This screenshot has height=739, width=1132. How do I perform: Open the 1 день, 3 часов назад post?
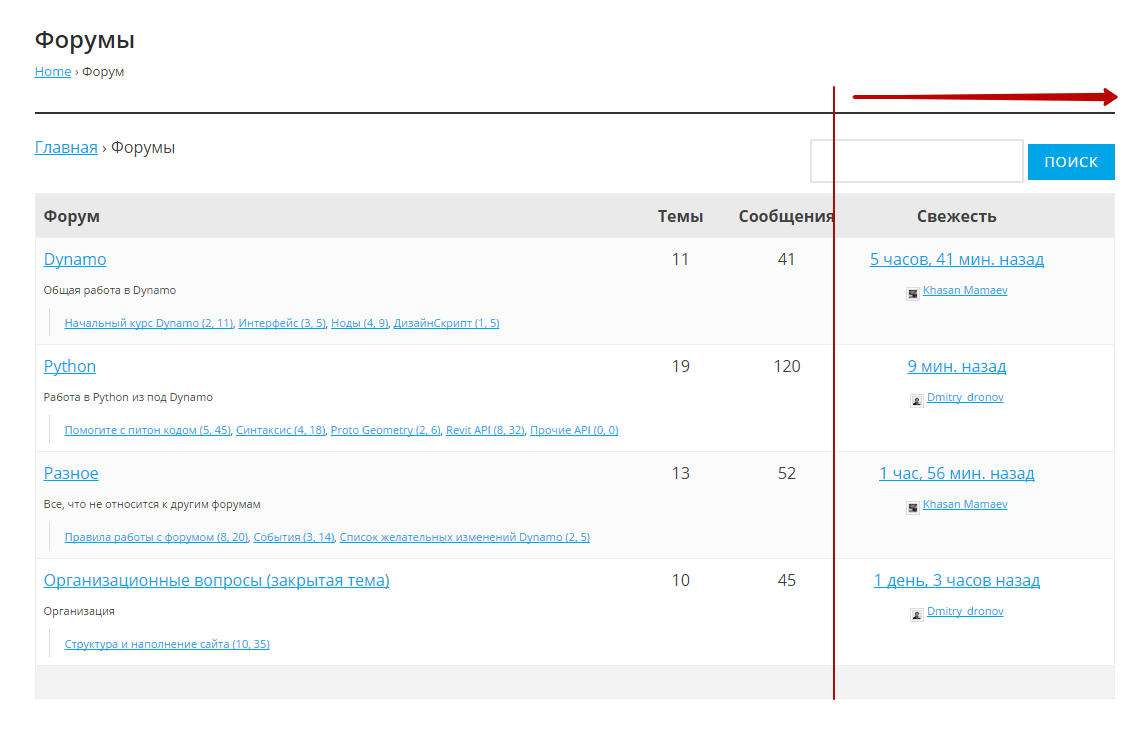[957, 580]
